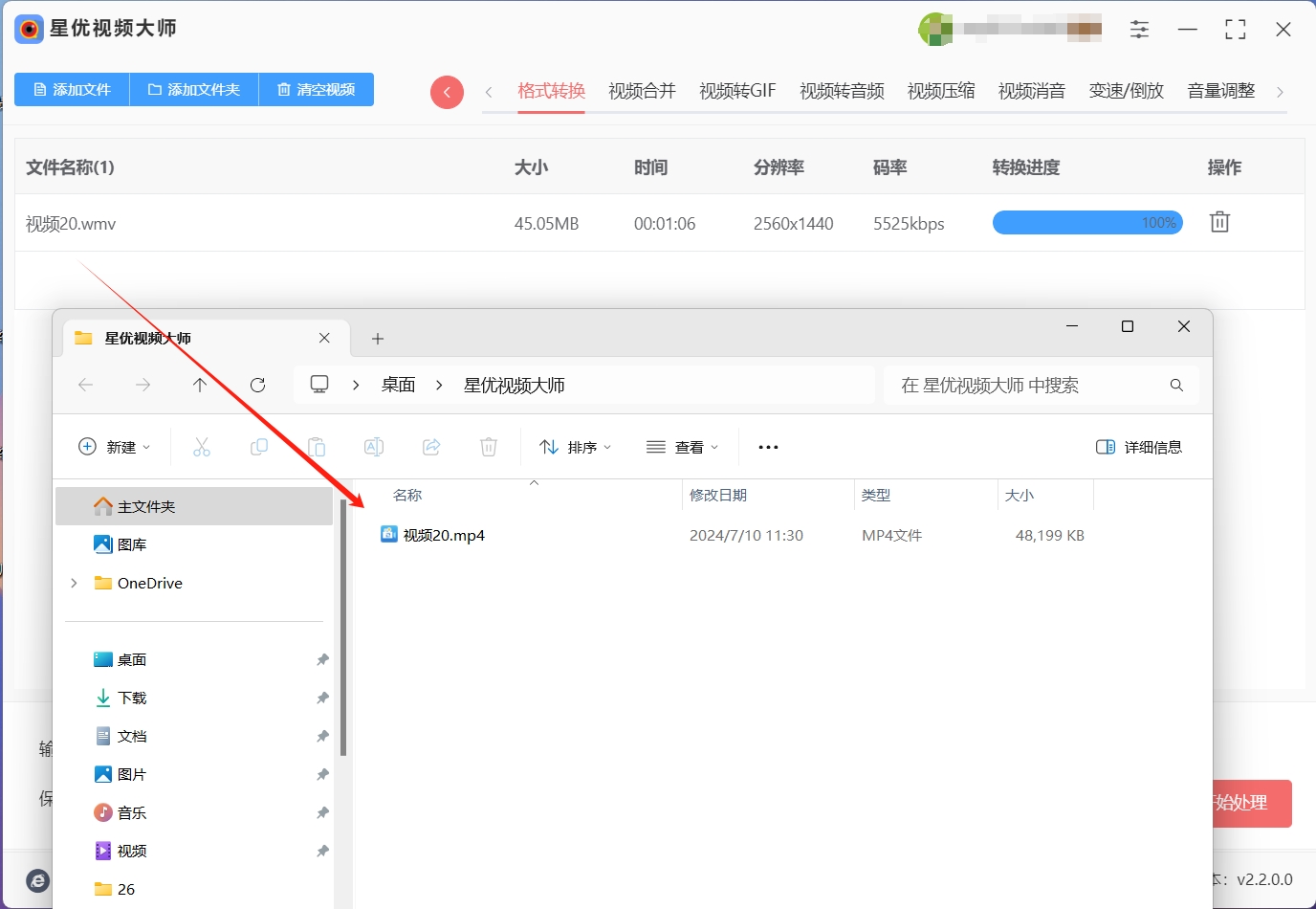The width and height of the screenshot is (1316, 909).
Task: Close the 星优视频大师 Explorer tab
Action: 324,338
